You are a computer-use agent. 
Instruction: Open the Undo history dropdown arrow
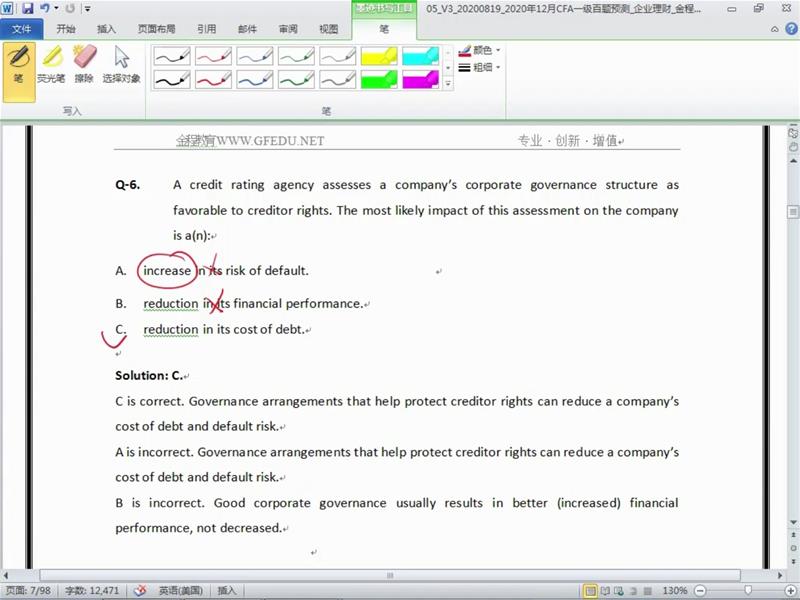tap(56, 8)
